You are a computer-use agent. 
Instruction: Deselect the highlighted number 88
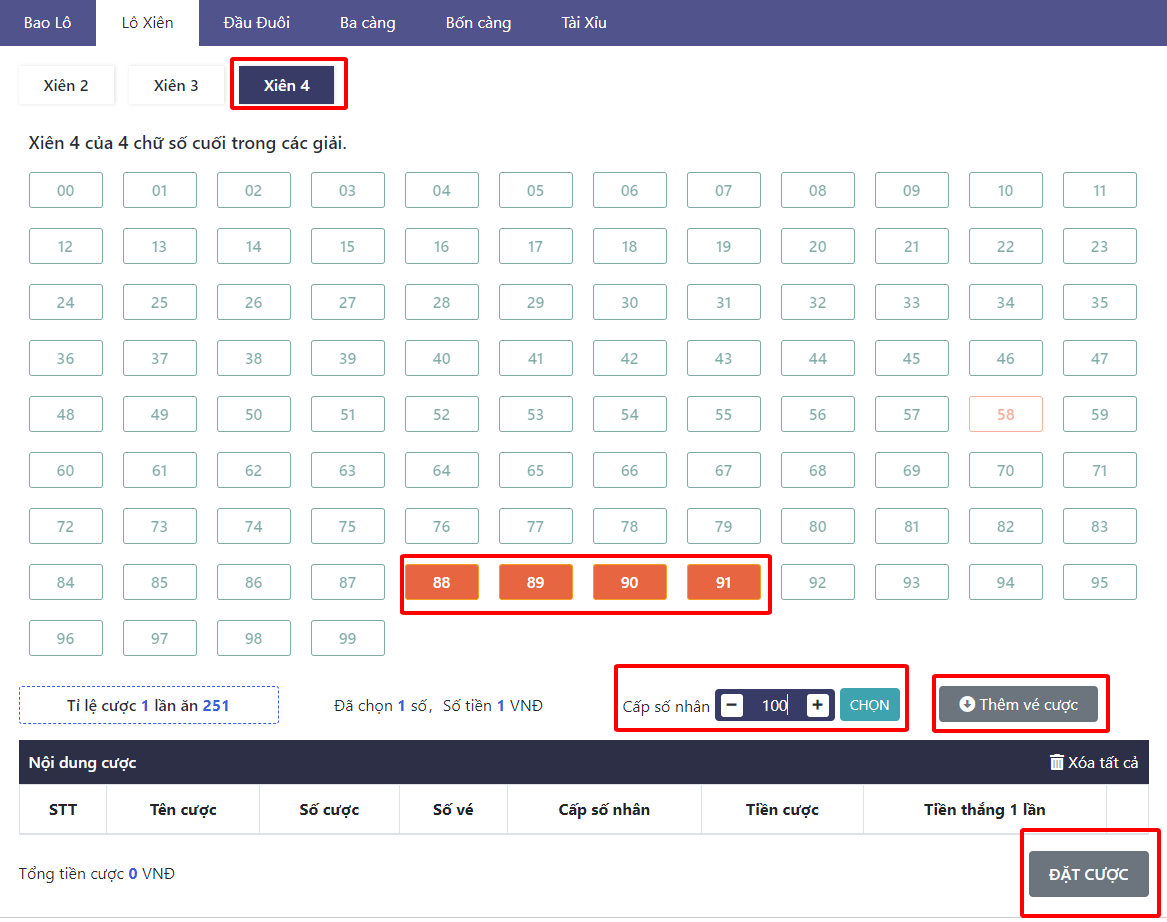click(441, 583)
